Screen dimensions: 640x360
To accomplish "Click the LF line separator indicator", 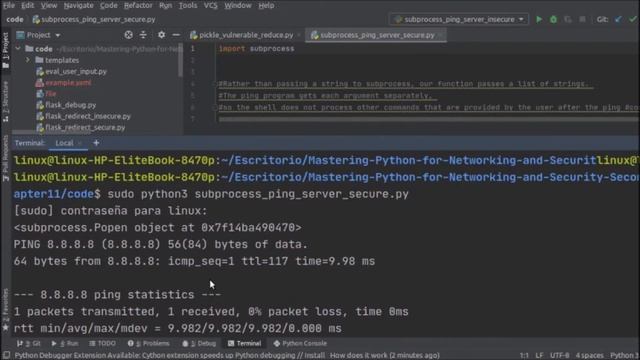I will (x=539, y=356).
